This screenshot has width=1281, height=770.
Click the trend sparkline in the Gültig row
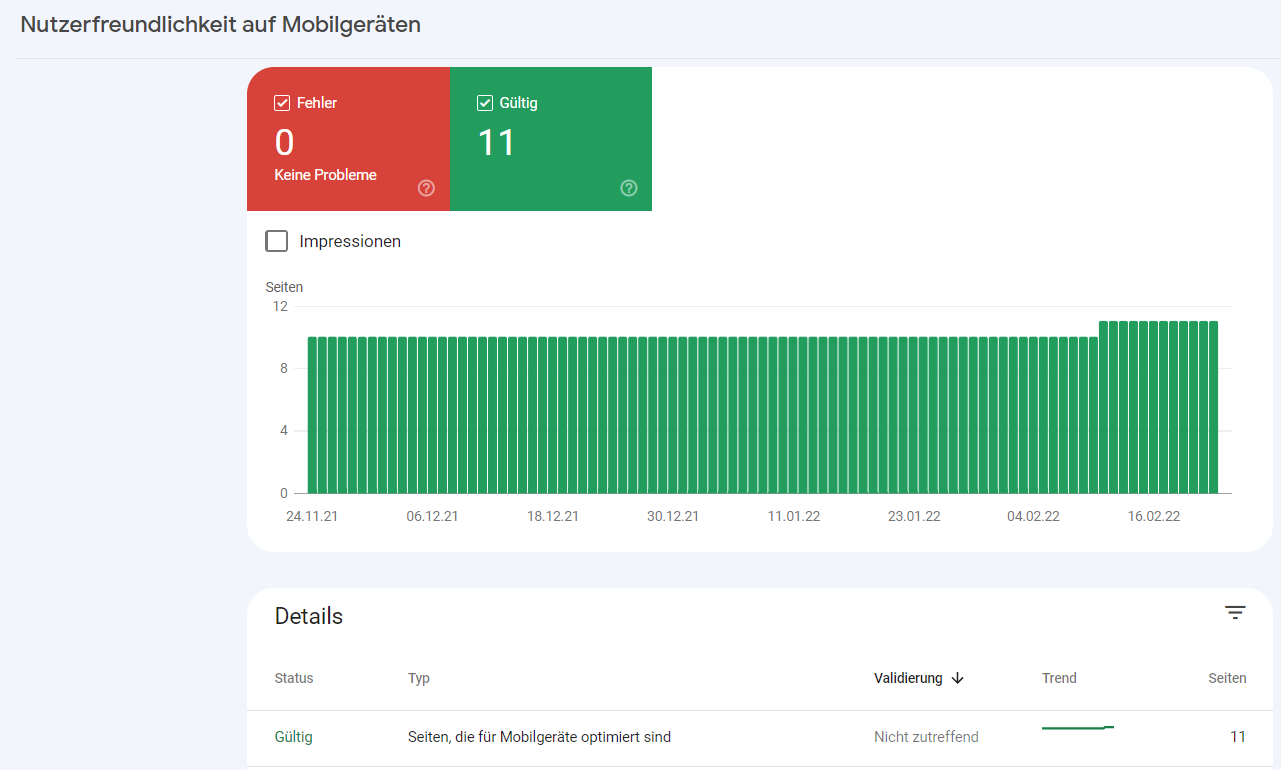click(x=1077, y=727)
